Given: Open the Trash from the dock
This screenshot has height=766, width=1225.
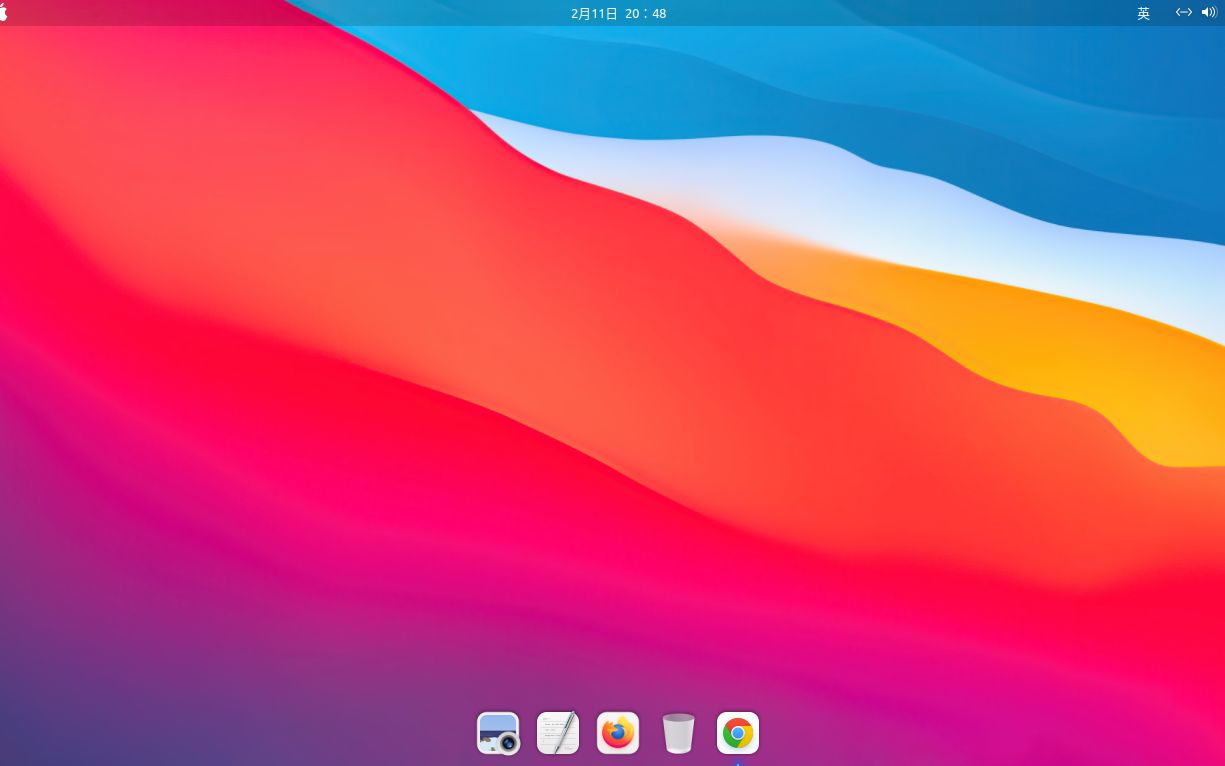Looking at the screenshot, I should [678, 732].
